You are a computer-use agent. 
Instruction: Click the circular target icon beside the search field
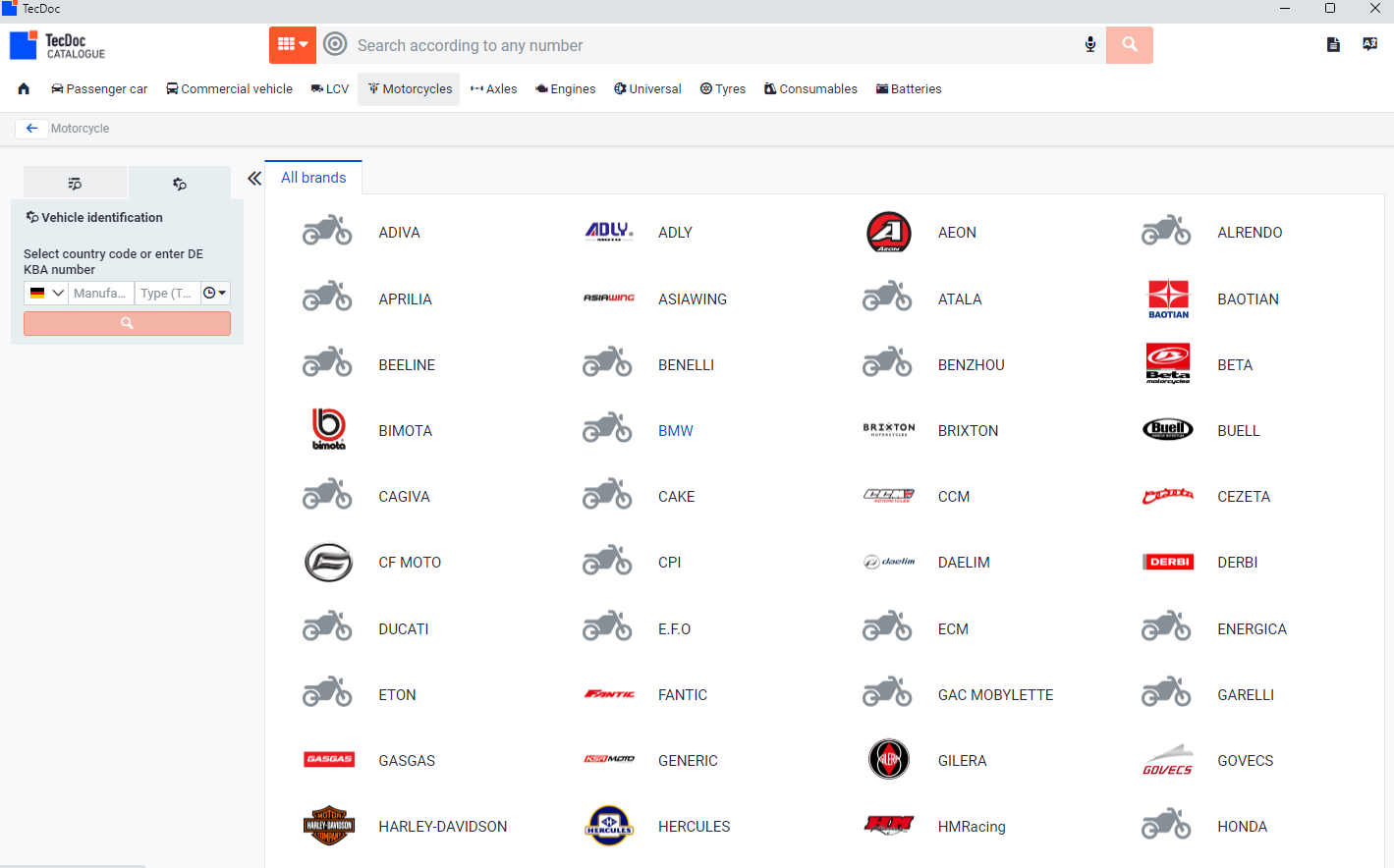pyautogui.click(x=335, y=44)
